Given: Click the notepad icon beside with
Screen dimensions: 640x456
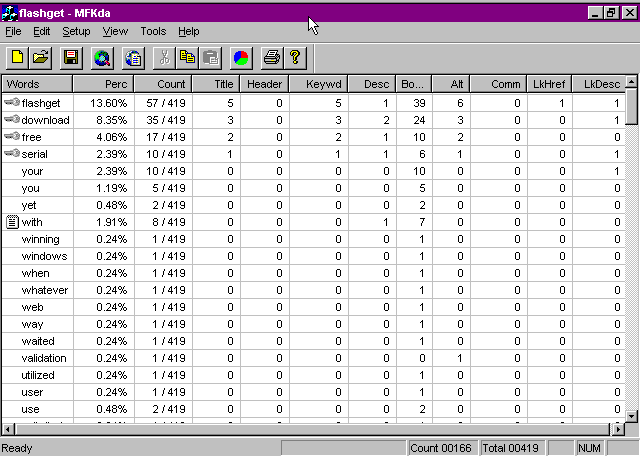Looking at the screenshot, I should (12, 222).
